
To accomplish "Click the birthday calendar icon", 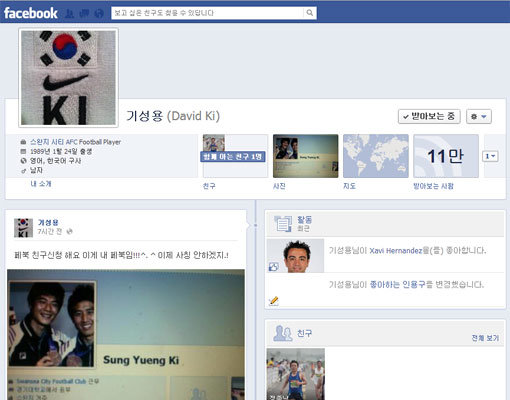I will [23, 151].
